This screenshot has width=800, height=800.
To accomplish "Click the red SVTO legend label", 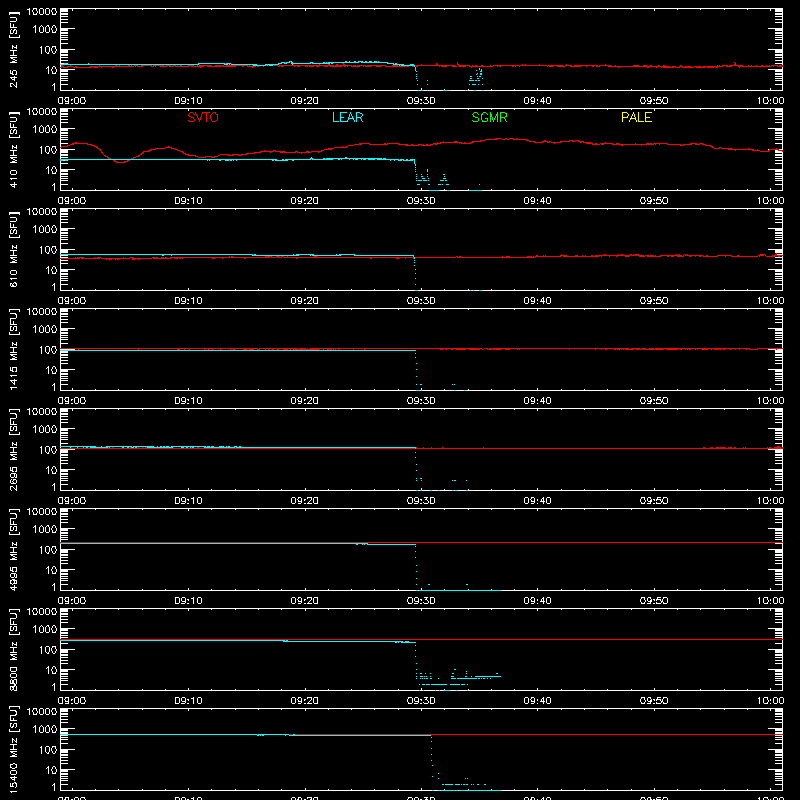I will coord(203,117).
